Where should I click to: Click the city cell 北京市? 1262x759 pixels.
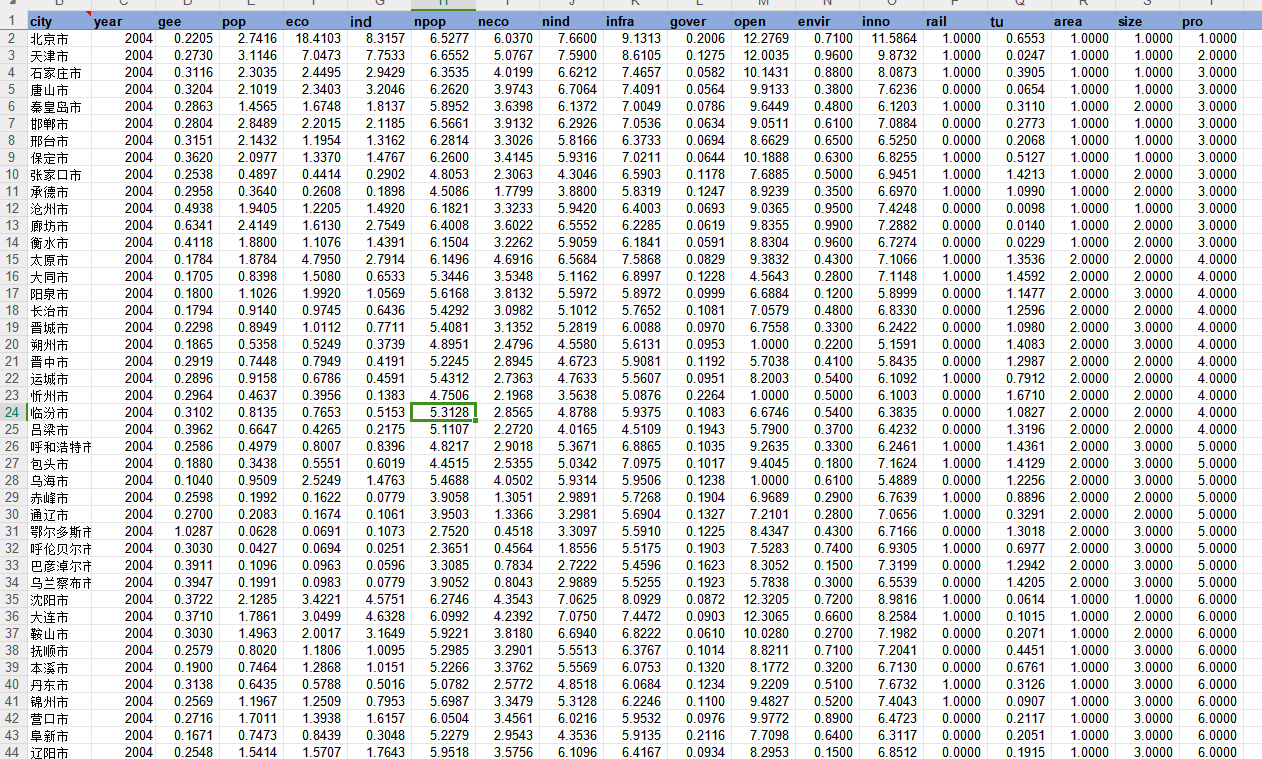tap(58, 39)
